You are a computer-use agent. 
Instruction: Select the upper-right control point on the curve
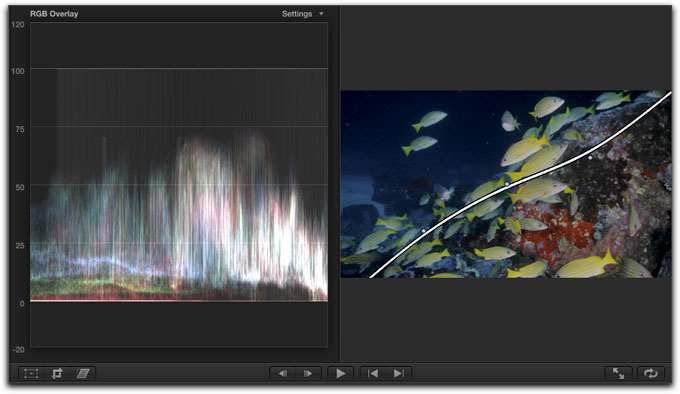590,158
